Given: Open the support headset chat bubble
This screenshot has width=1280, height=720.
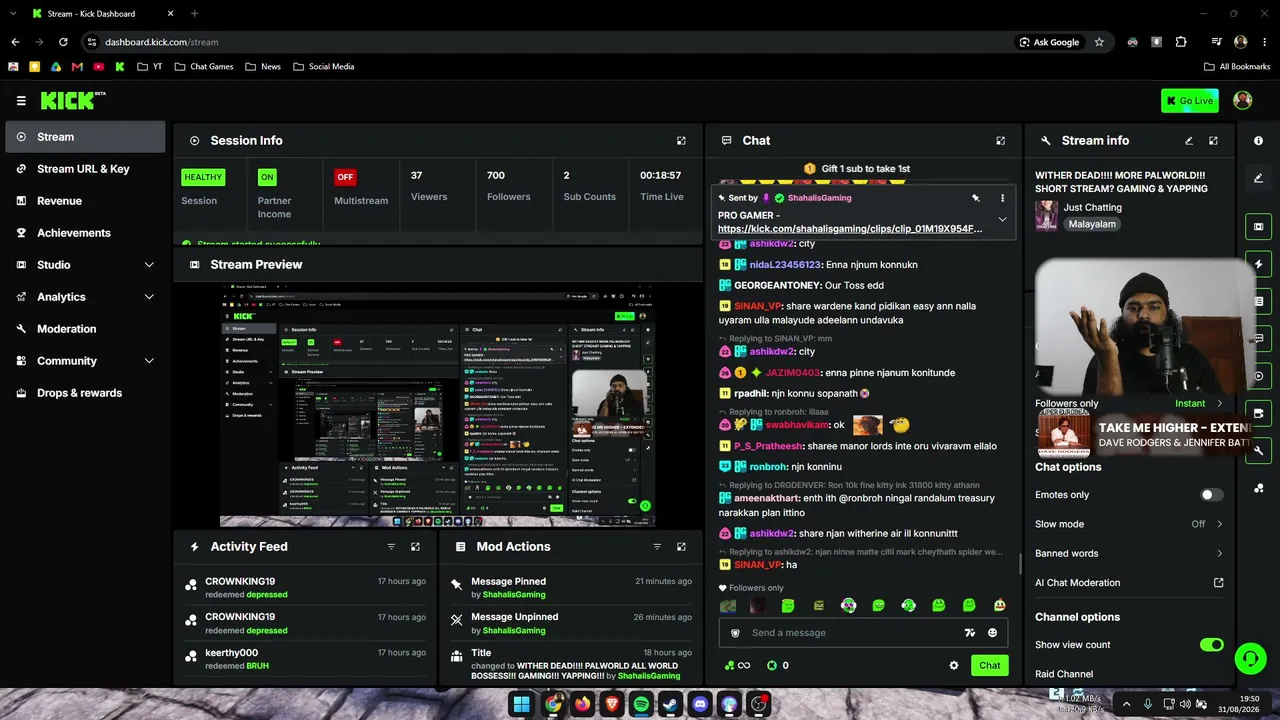Looking at the screenshot, I should pyautogui.click(x=1250, y=658).
